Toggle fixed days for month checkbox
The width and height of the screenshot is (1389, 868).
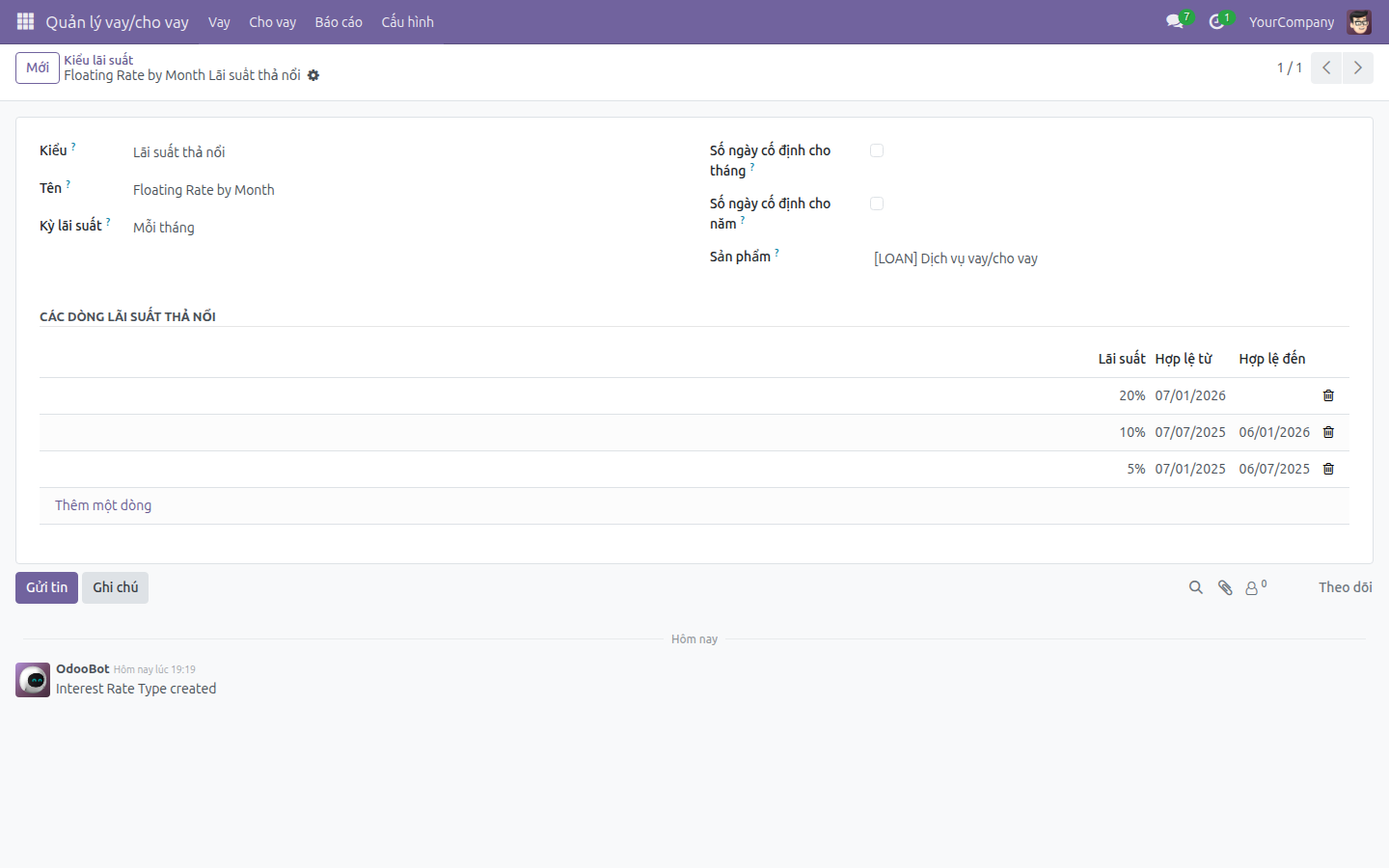[x=877, y=150]
